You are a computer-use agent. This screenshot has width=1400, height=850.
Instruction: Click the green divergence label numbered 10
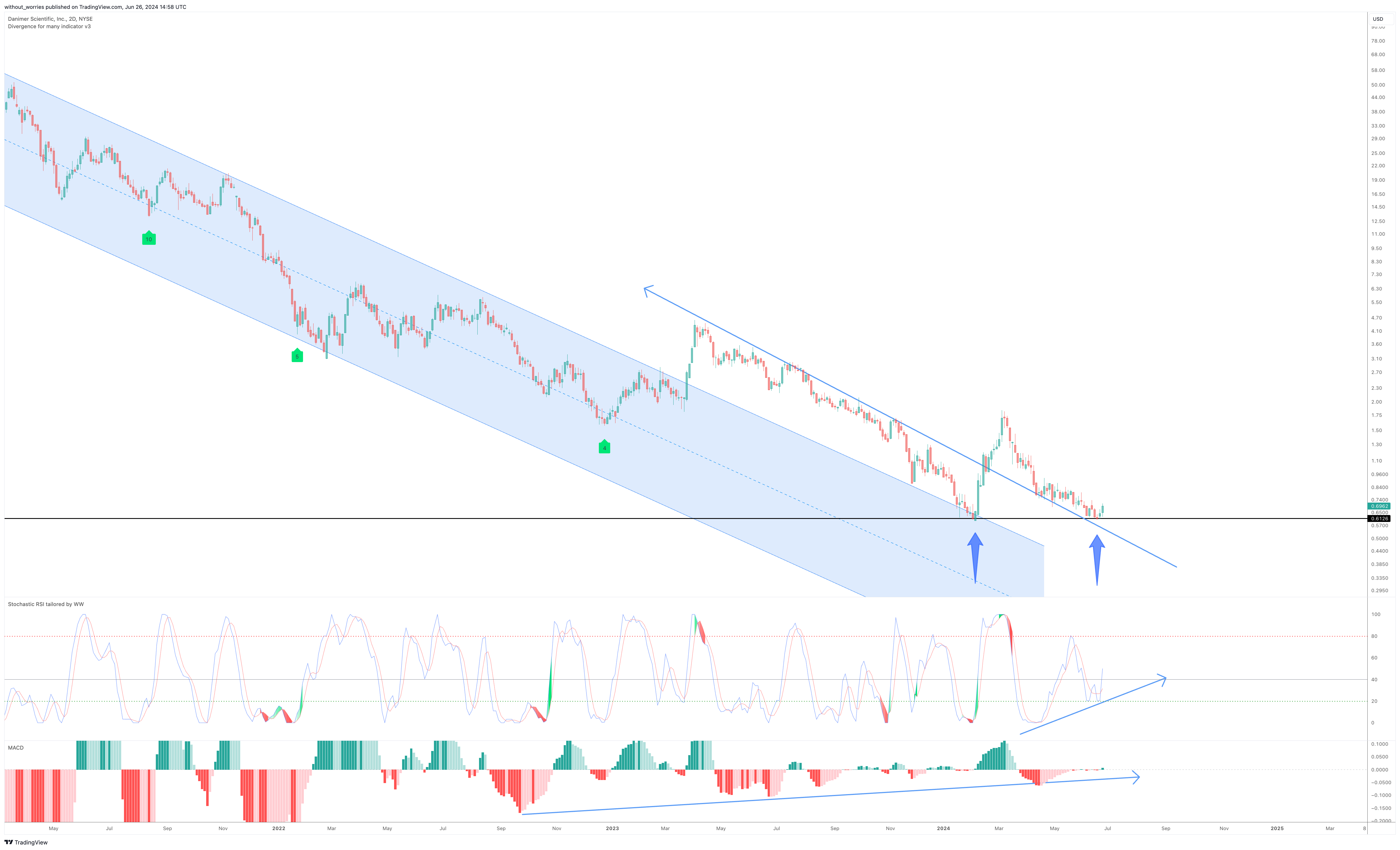[x=149, y=238]
